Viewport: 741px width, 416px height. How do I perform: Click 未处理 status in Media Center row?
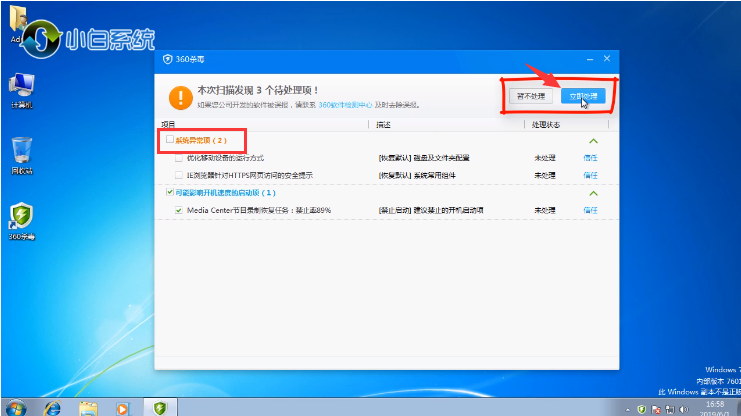[545, 210]
